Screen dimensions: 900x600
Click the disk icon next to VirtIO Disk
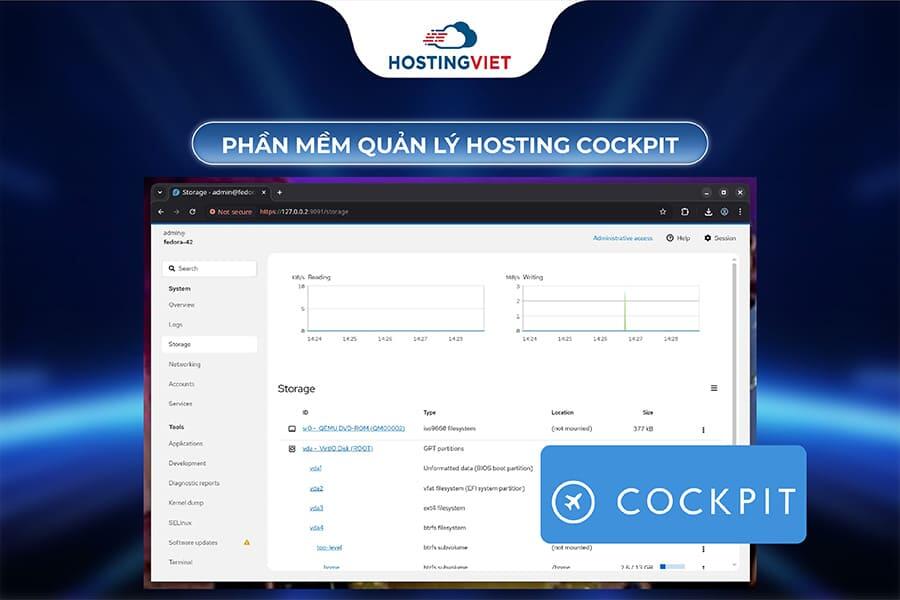point(290,448)
